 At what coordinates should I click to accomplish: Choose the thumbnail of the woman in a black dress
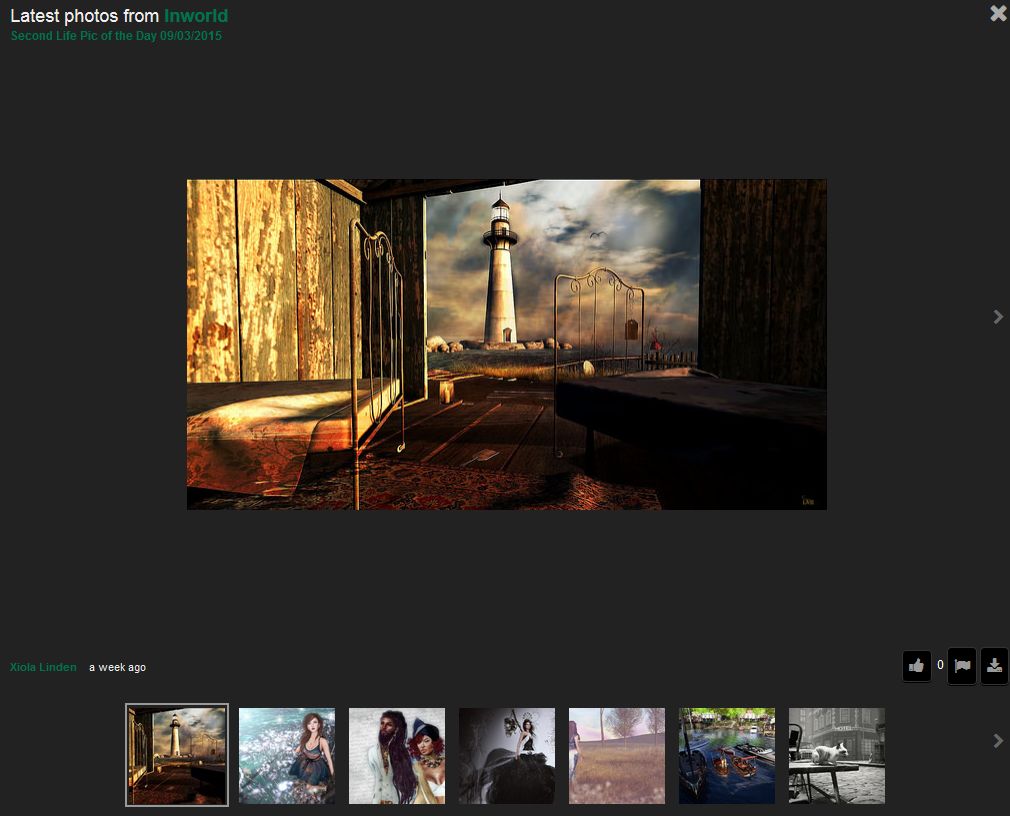(507, 755)
